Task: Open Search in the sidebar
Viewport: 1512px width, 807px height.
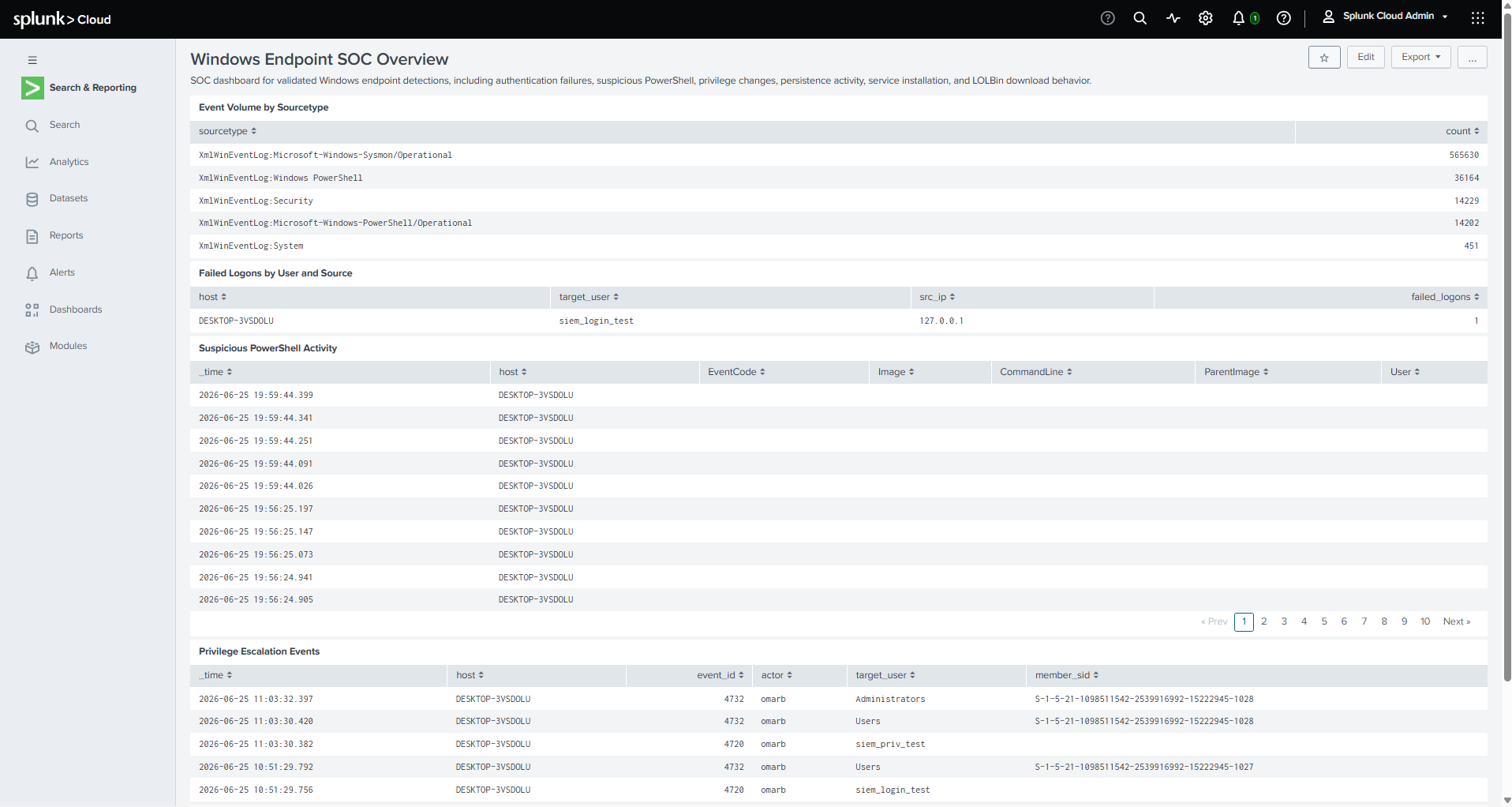Action: pos(65,126)
